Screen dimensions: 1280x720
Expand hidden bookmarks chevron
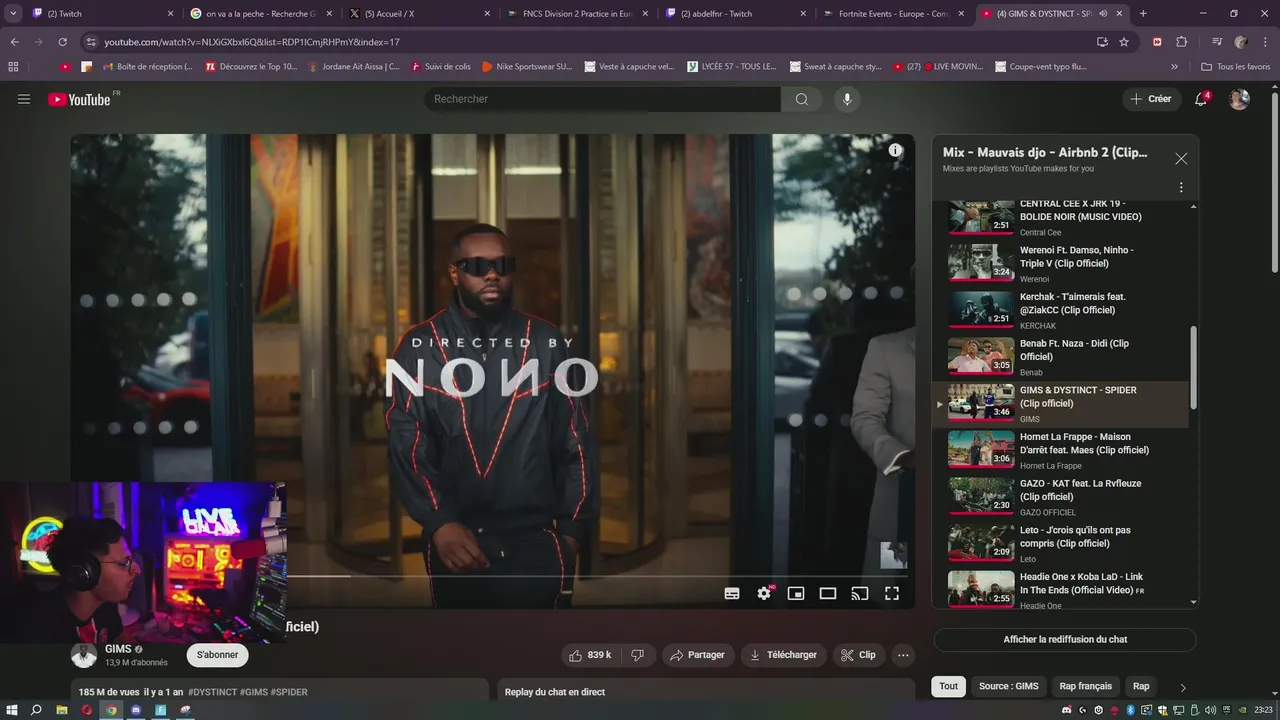[x=1174, y=67]
